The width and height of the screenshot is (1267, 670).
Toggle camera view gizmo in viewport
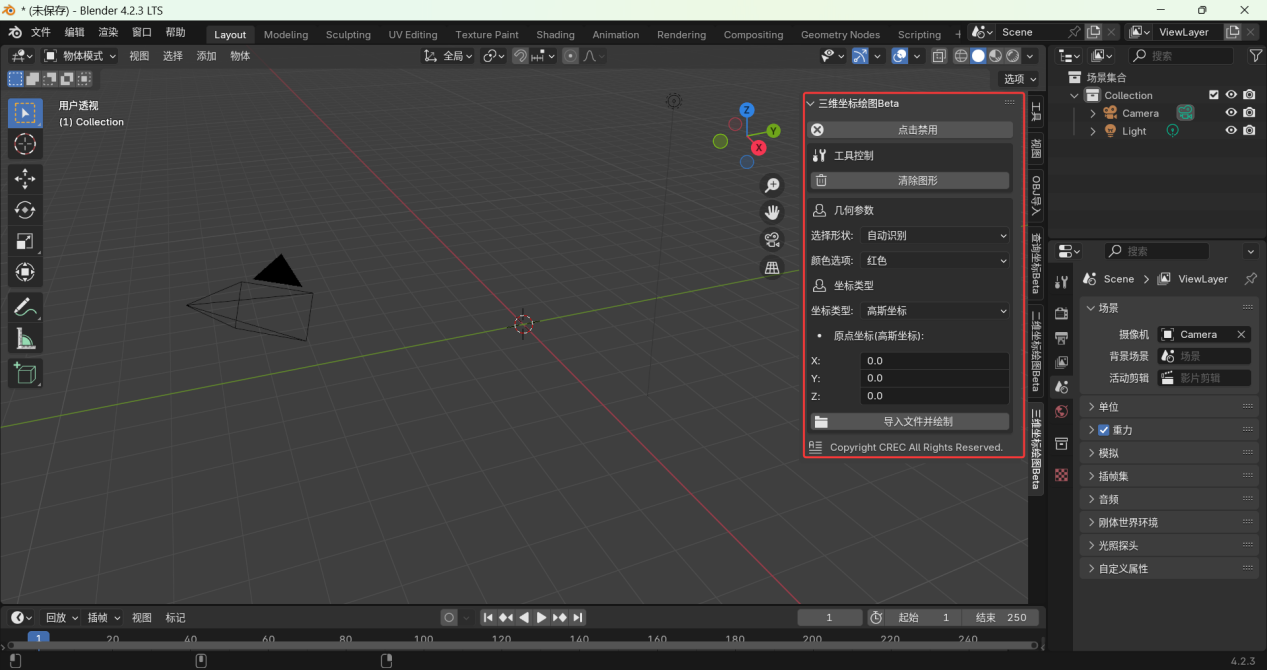tap(772, 240)
